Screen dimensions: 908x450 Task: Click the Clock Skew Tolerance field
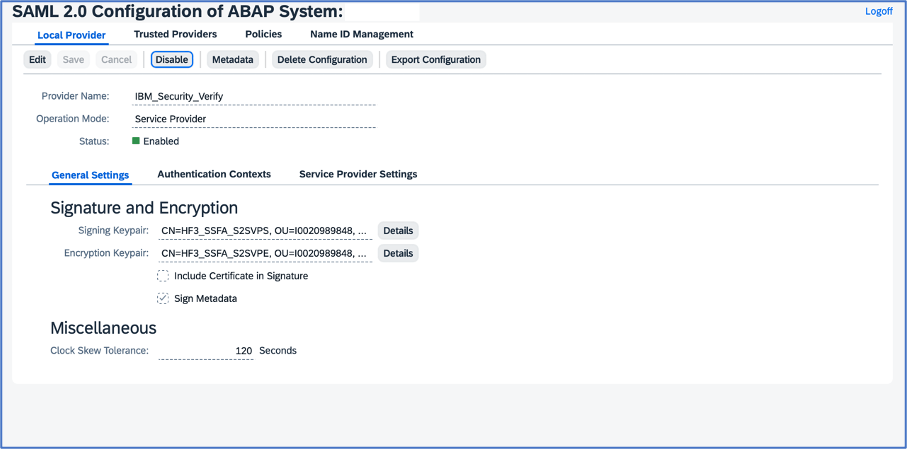tap(206, 351)
